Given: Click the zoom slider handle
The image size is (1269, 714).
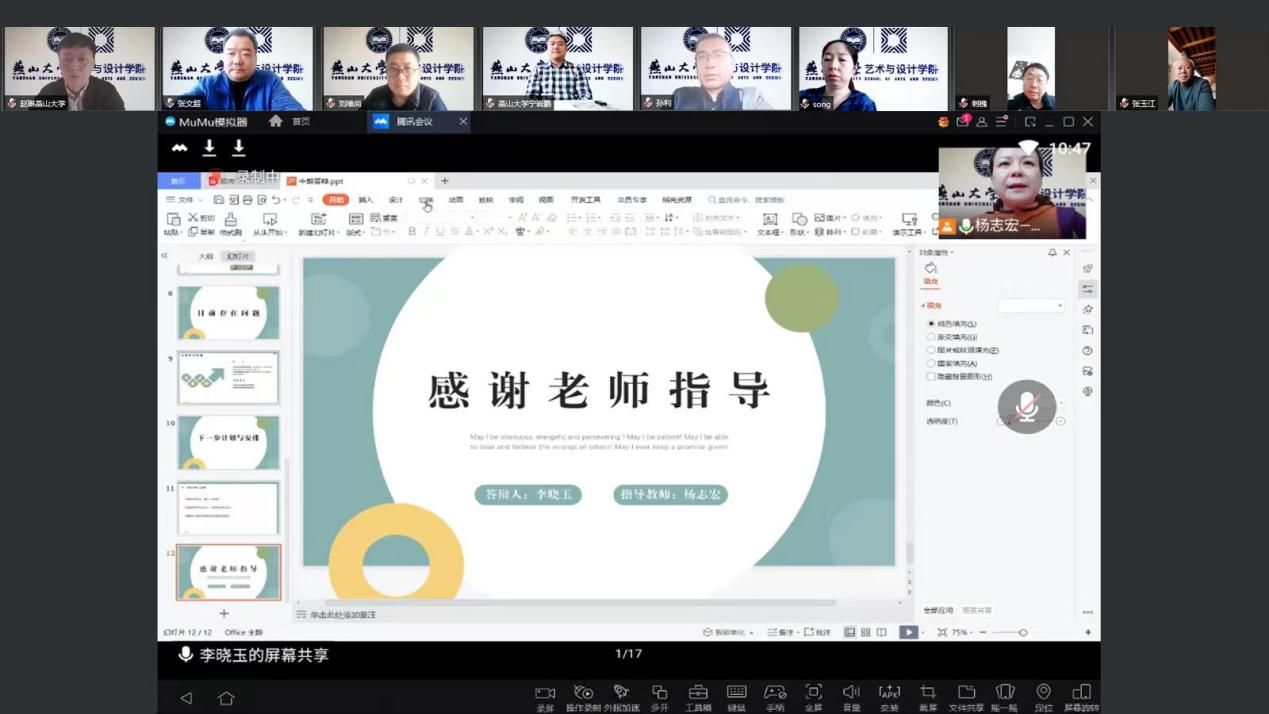Looking at the screenshot, I should coord(1023,633).
